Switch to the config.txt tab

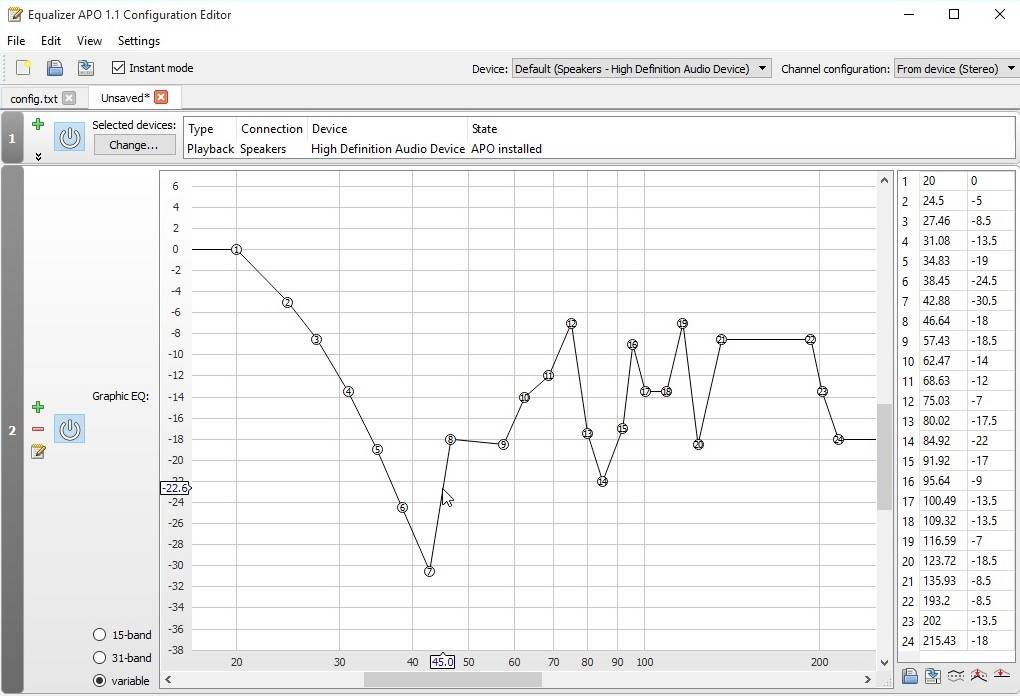point(34,98)
